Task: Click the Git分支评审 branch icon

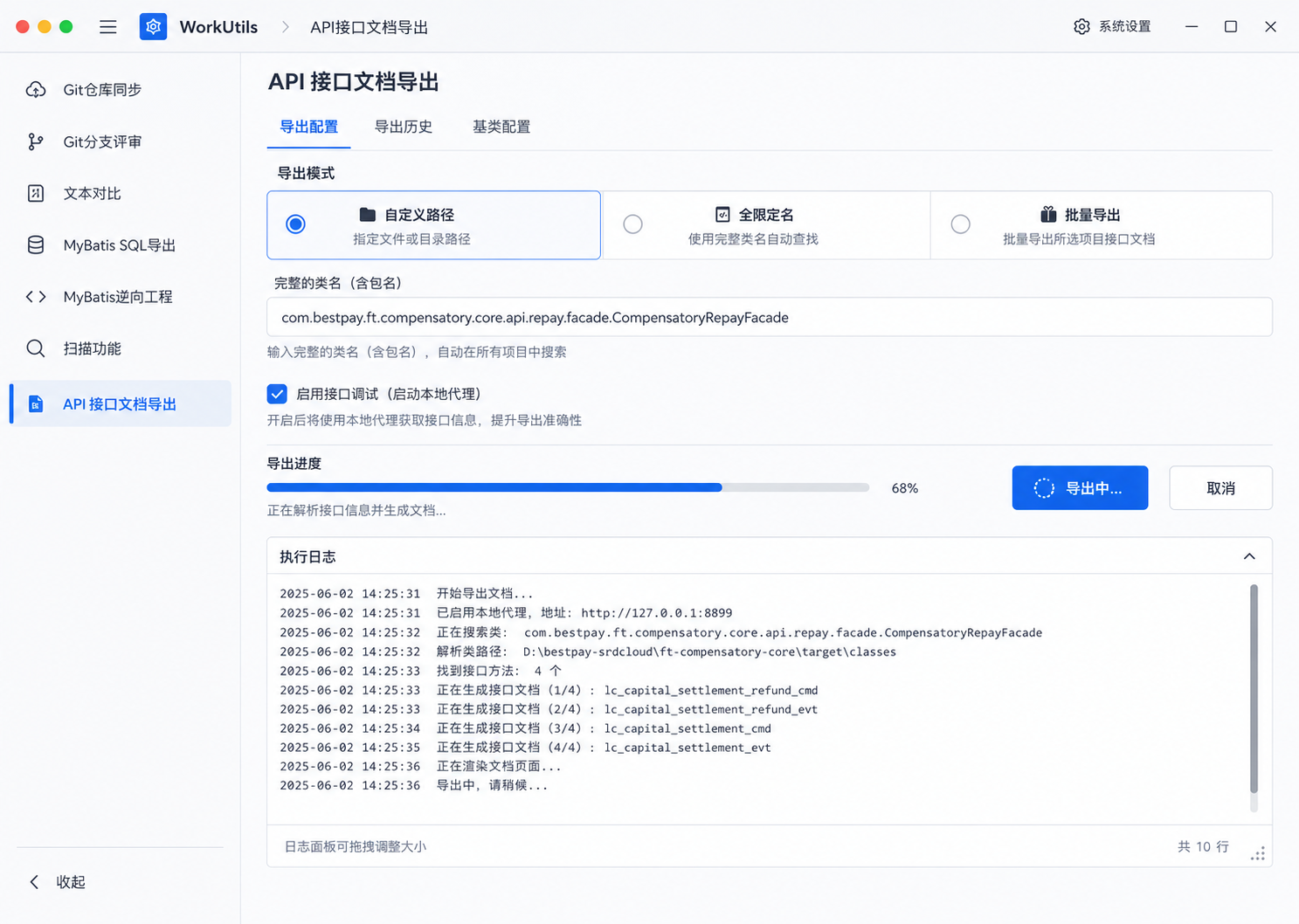Action: pos(36,141)
